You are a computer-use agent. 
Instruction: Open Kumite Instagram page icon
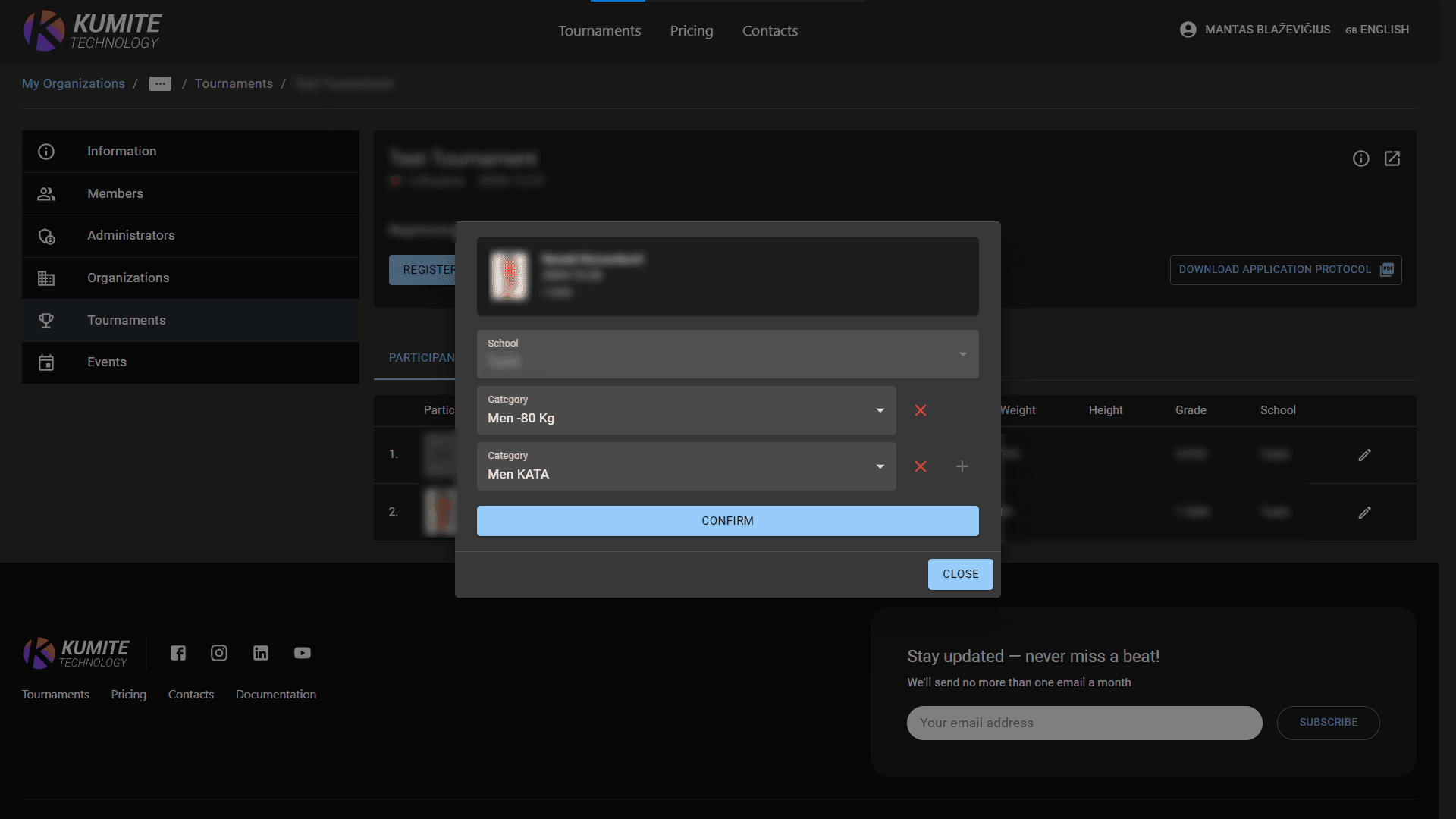click(219, 653)
